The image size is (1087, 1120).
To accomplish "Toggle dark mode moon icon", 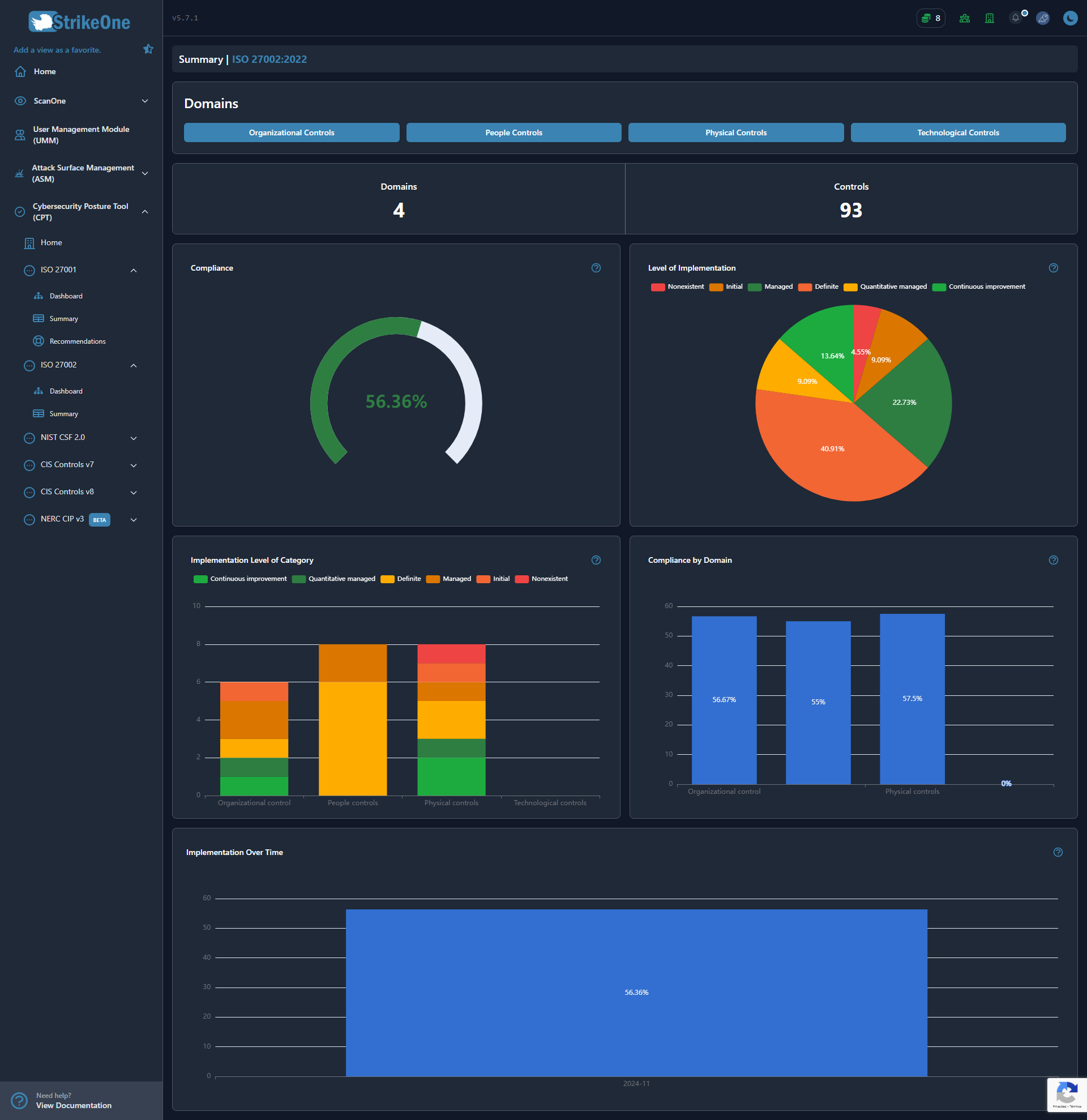I will 1070,18.
